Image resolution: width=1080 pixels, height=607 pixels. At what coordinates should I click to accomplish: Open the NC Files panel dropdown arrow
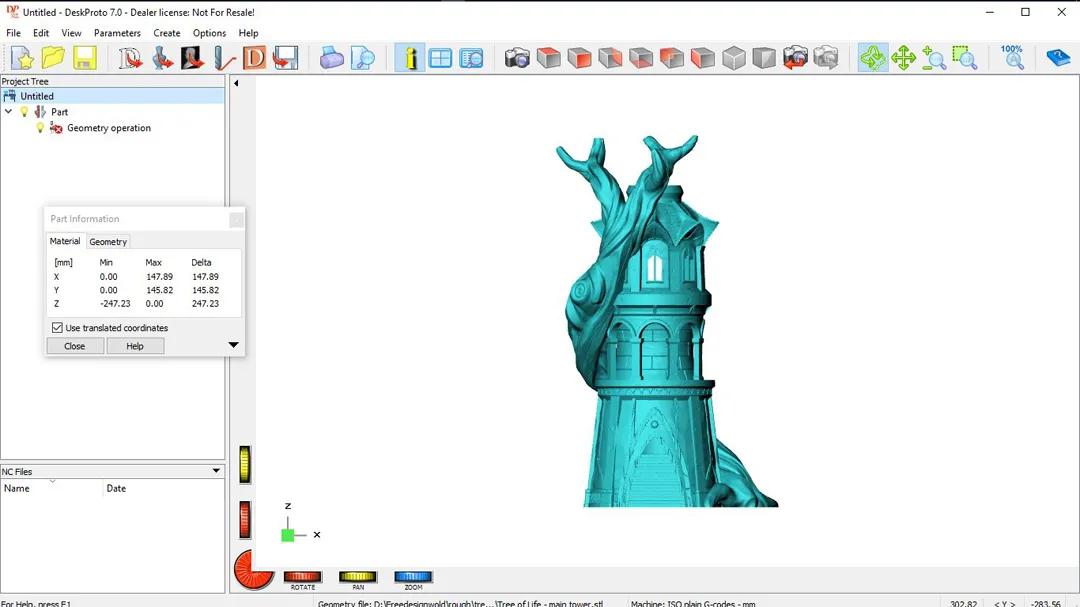[x=216, y=471]
